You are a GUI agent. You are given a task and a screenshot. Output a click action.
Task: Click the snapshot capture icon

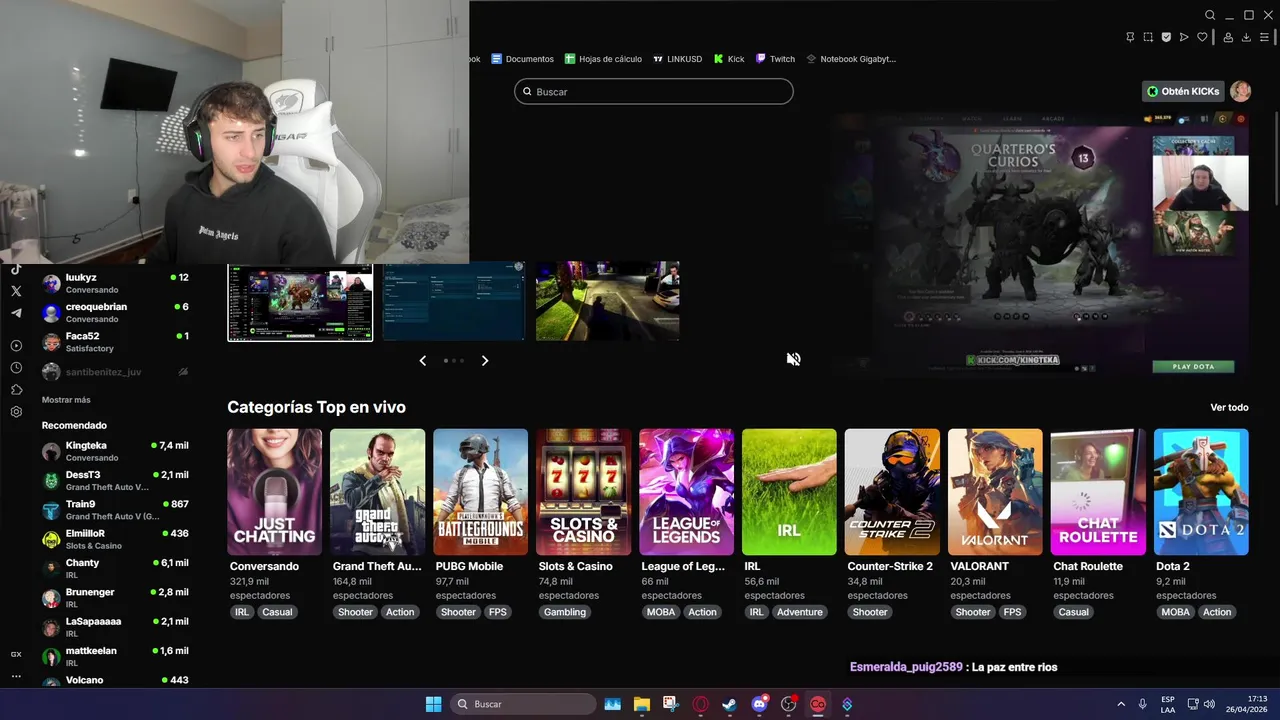point(1148,37)
